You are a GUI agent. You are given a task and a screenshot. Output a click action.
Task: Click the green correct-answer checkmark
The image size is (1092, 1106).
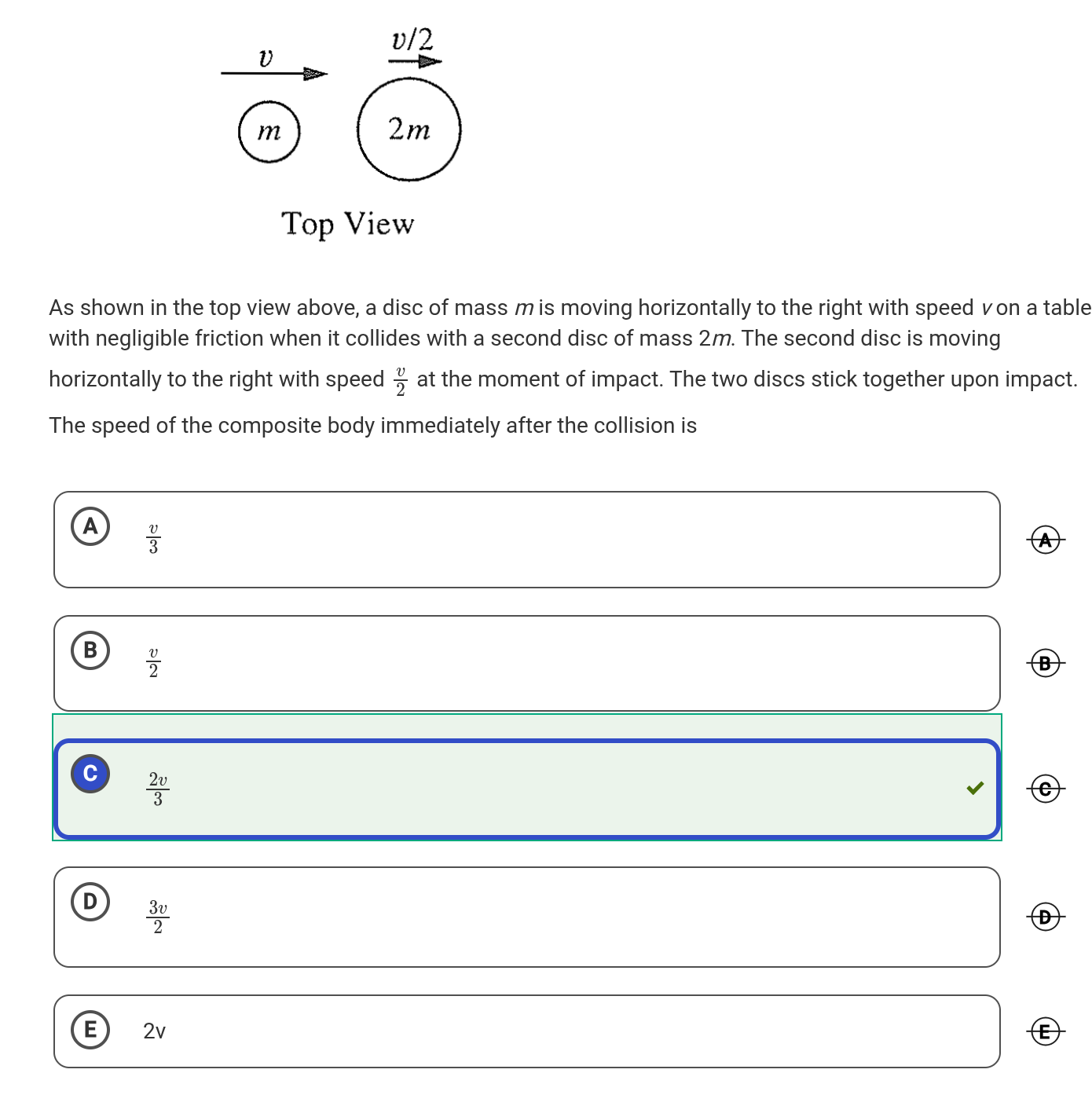[975, 788]
